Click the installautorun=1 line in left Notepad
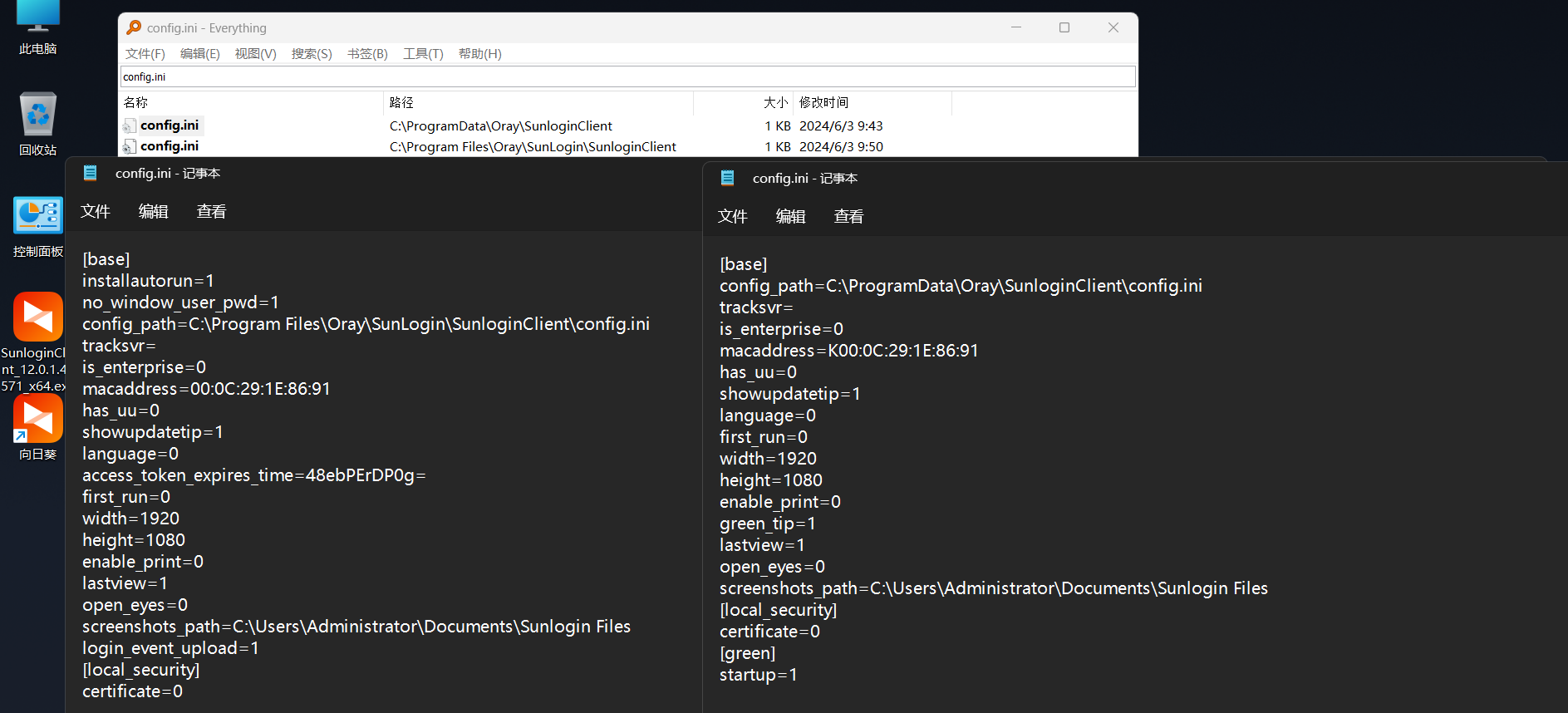1568x713 pixels. point(148,281)
